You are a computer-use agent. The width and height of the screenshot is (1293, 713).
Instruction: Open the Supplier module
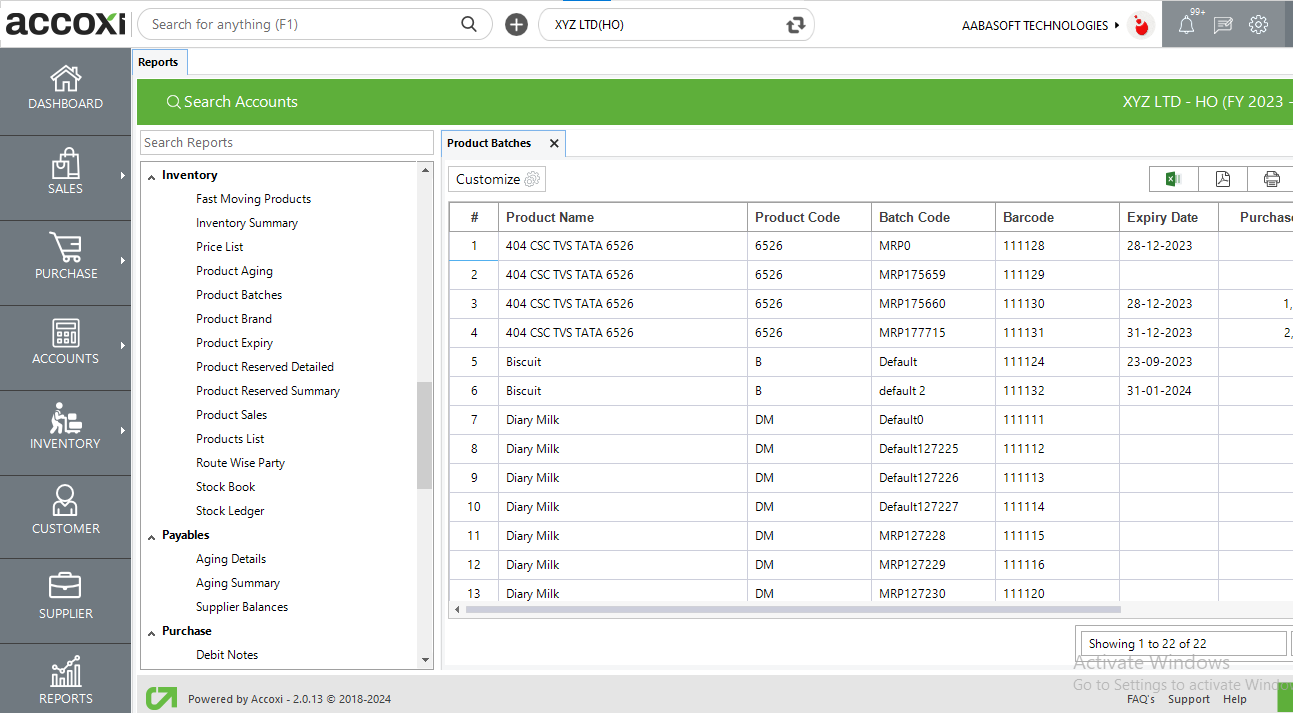65,598
